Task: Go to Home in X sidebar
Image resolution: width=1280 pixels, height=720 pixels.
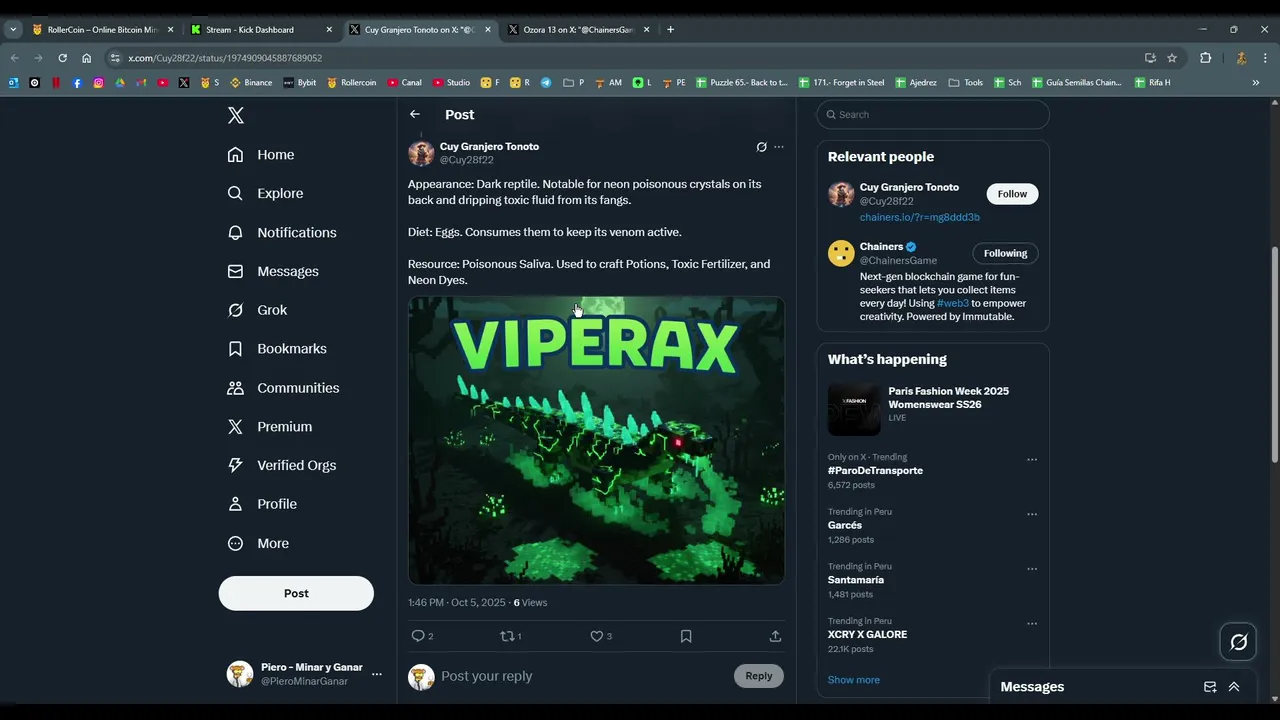Action: pos(261,155)
